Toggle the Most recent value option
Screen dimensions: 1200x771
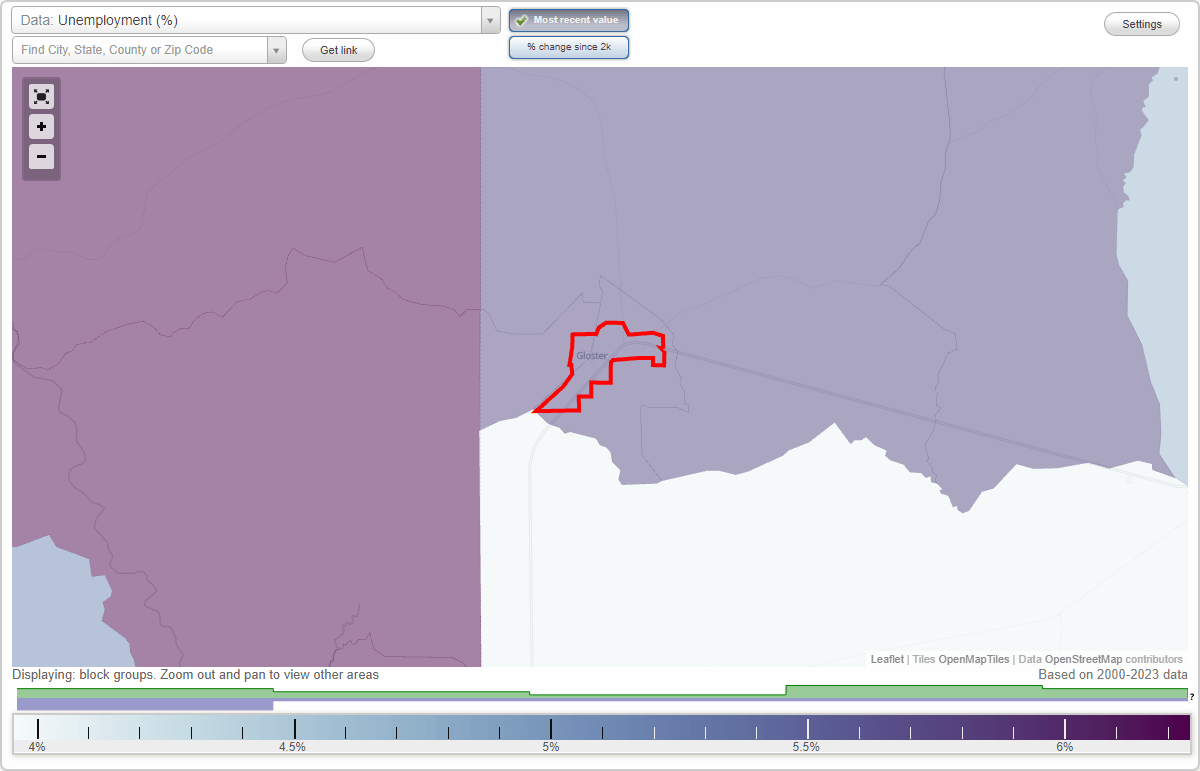[x=569, y=20]
